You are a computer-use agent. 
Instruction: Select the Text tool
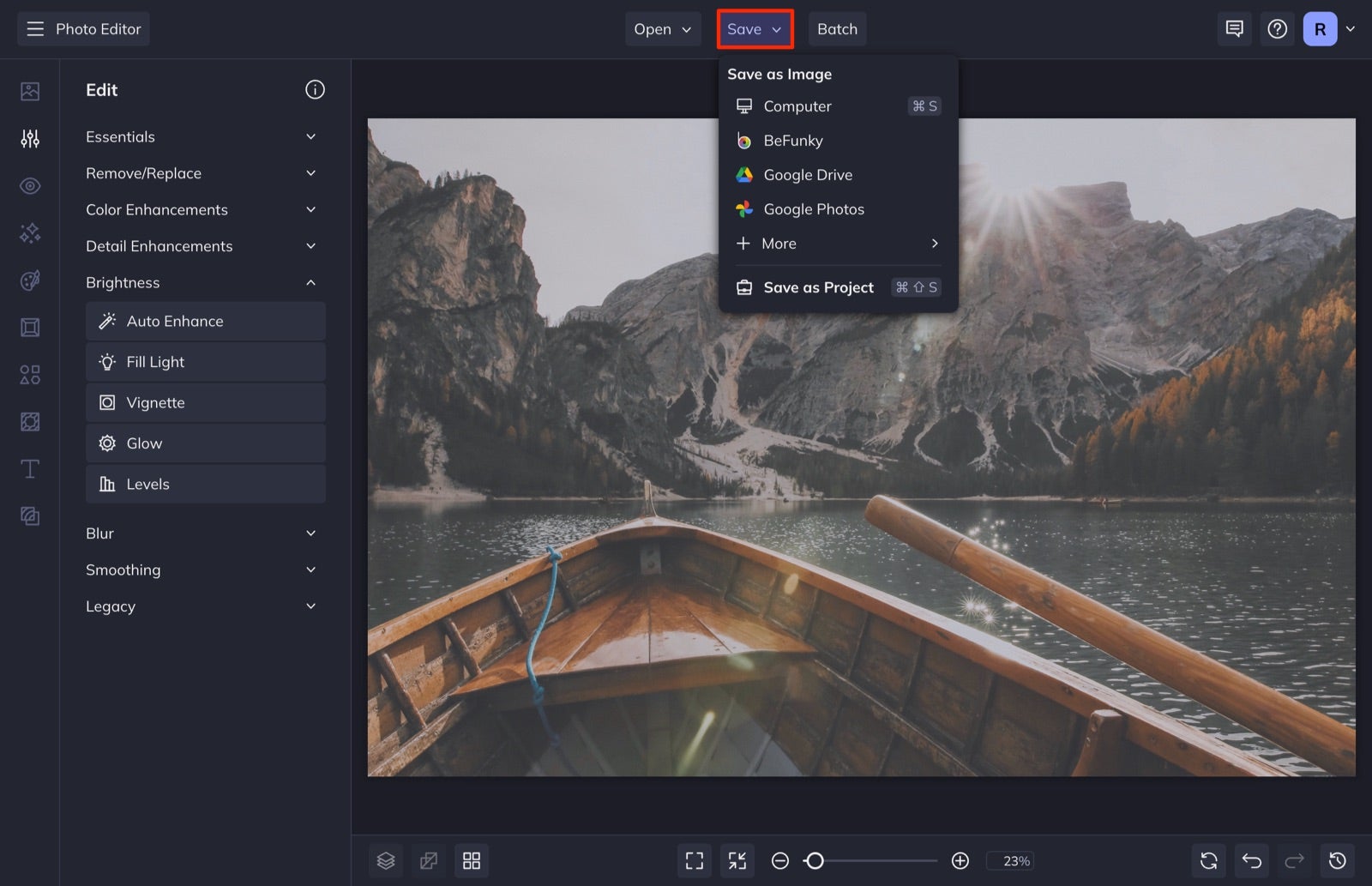tap(29, 469)
